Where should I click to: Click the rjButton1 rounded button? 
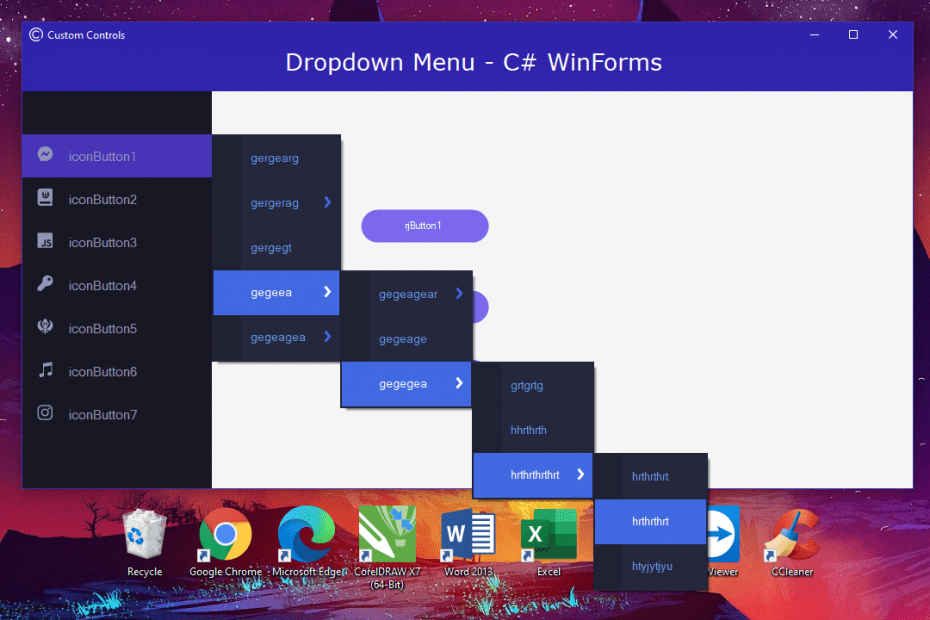click(424, 226)
